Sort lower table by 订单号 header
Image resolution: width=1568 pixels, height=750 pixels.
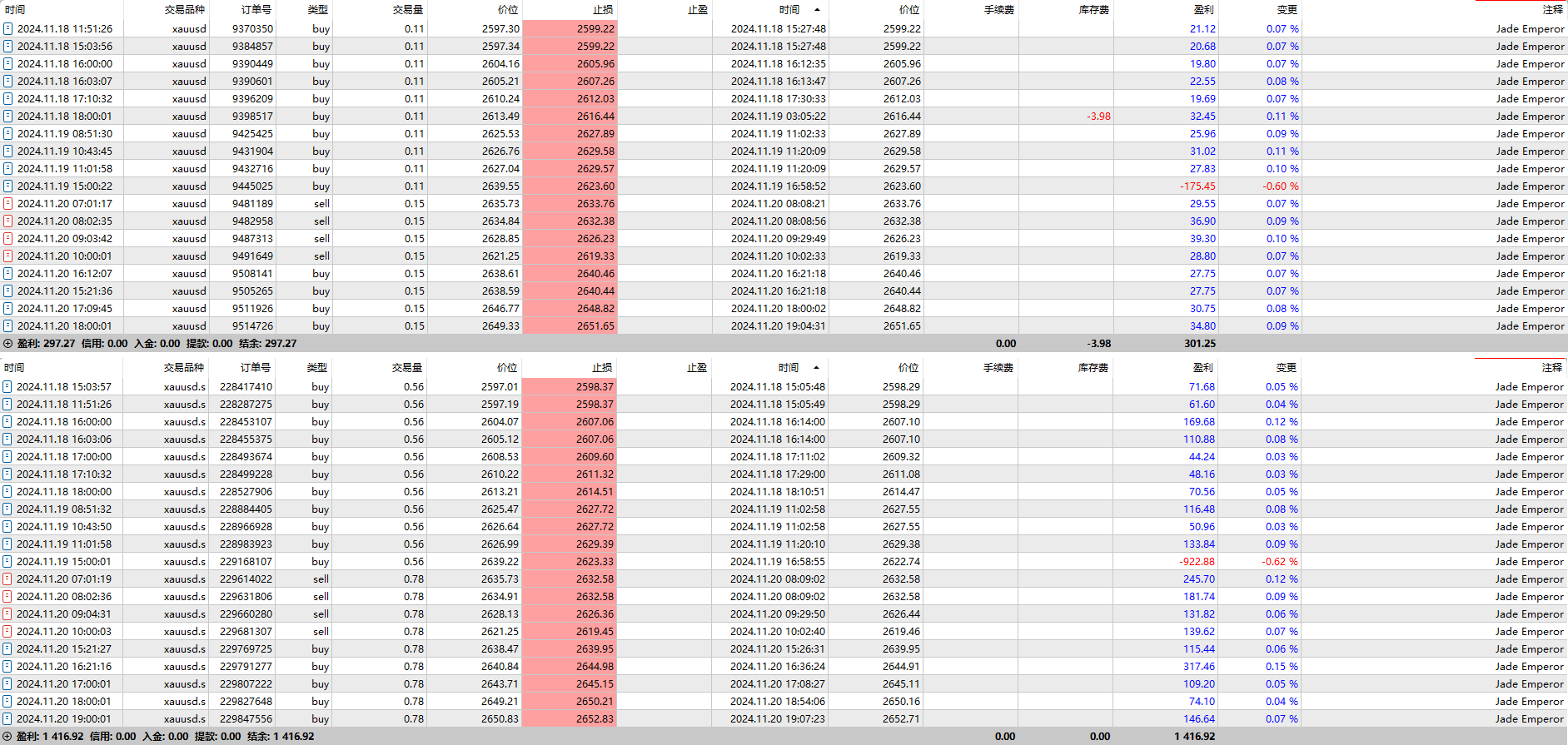(256, 368)
